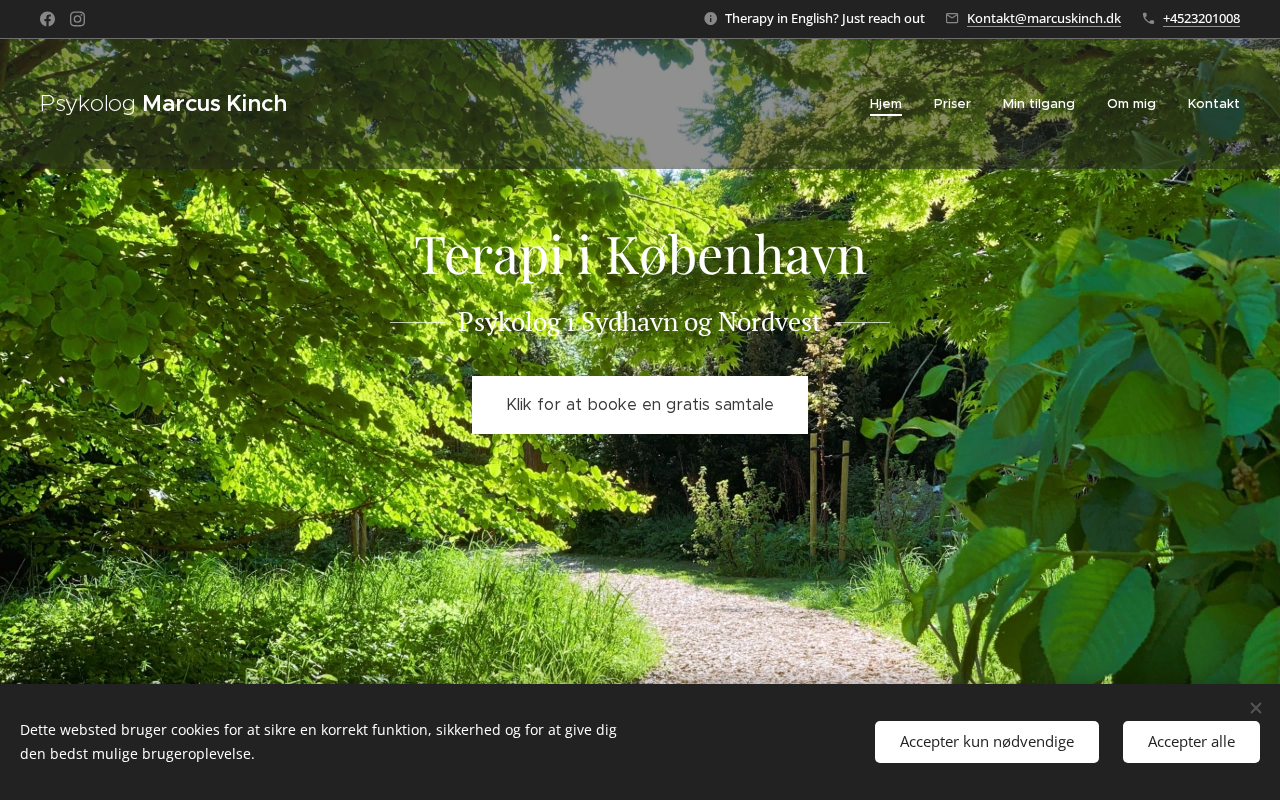Click the Terapi i København heading

640,255
